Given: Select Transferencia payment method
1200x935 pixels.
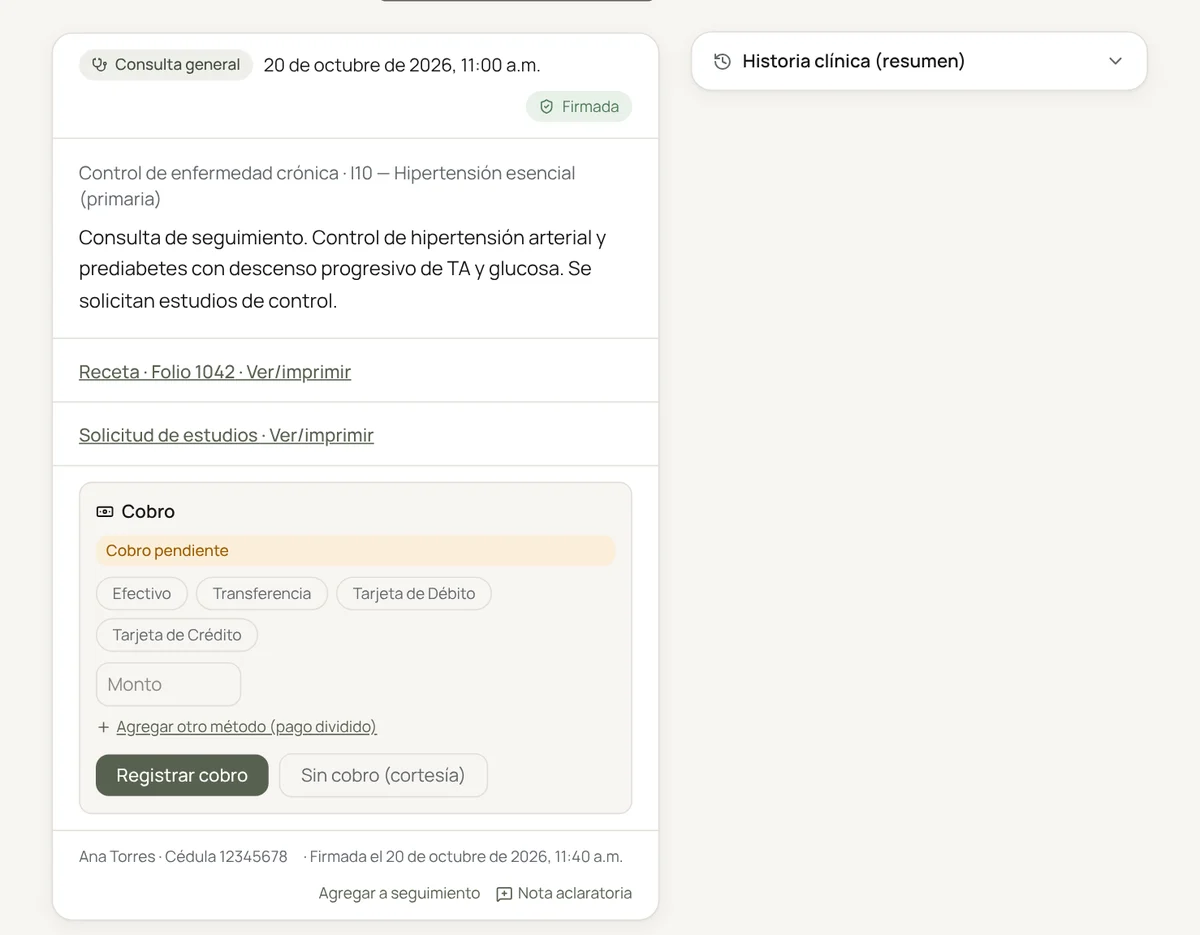Looking at the screenshot, I should 262,594.
